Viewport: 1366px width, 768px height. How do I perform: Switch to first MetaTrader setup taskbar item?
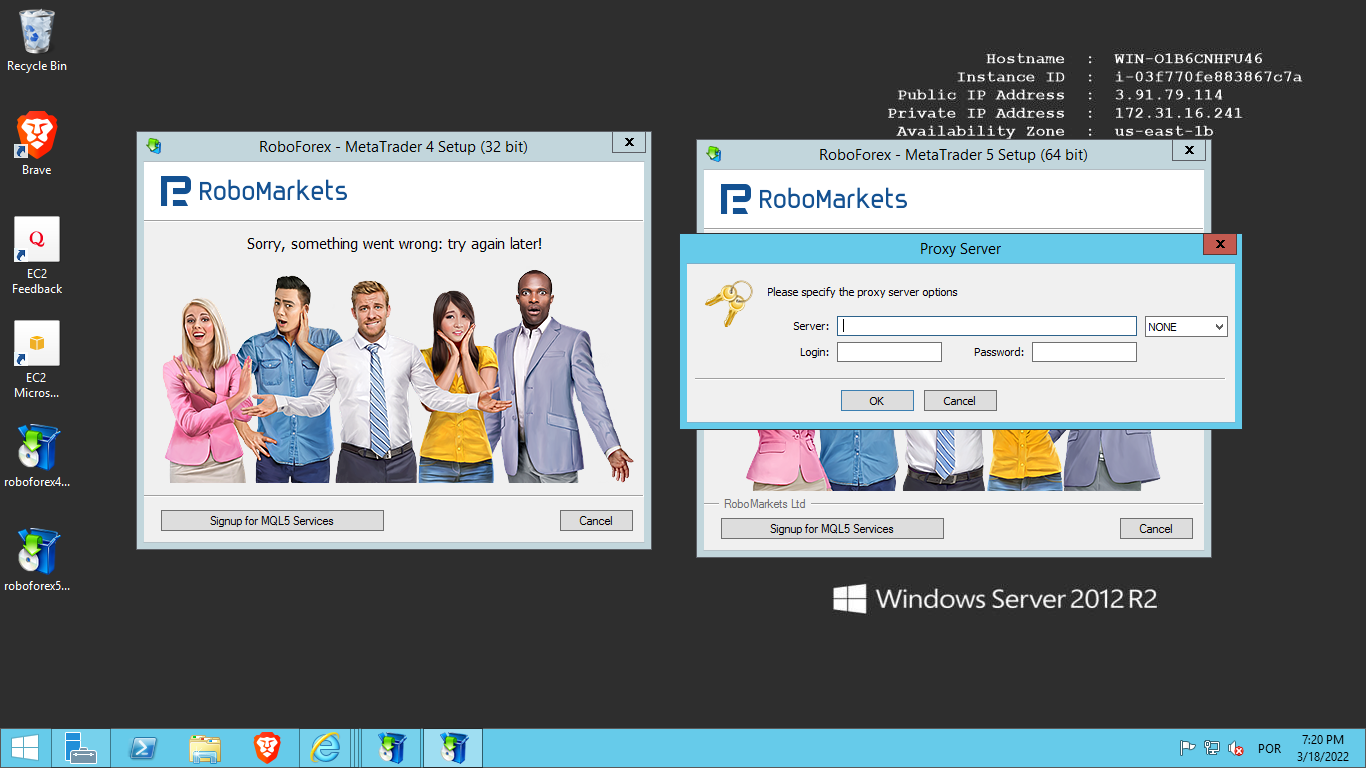[391, 748]
